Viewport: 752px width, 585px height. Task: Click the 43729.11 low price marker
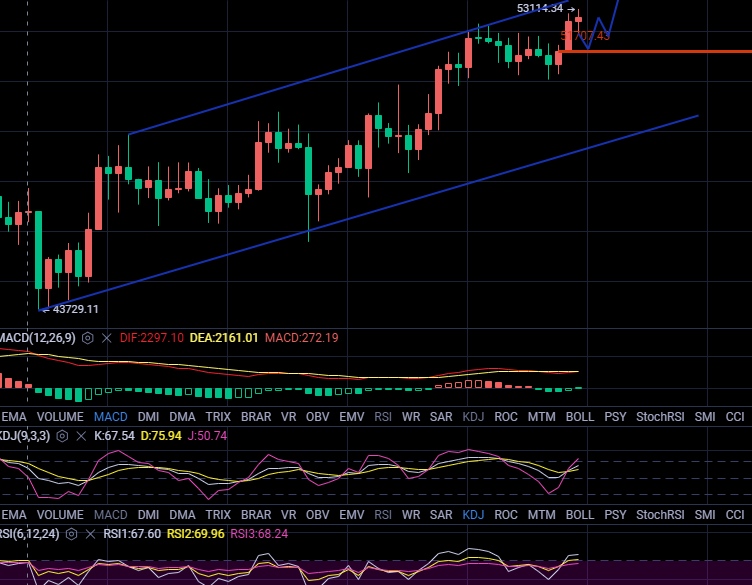(76, 309)
